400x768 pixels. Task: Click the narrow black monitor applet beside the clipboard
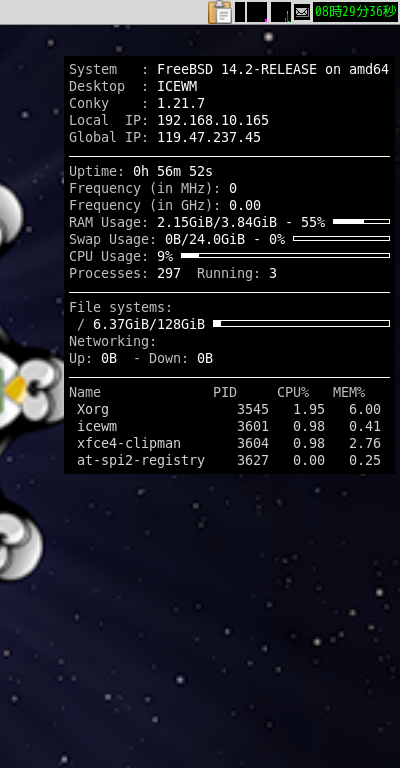[x=240, y=12]
